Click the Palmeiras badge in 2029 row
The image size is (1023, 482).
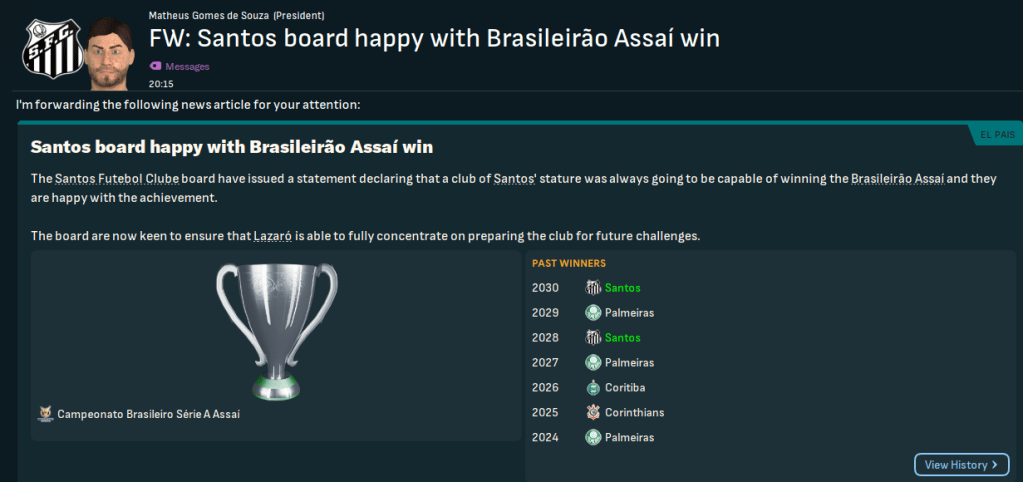(x=594, y=313)
